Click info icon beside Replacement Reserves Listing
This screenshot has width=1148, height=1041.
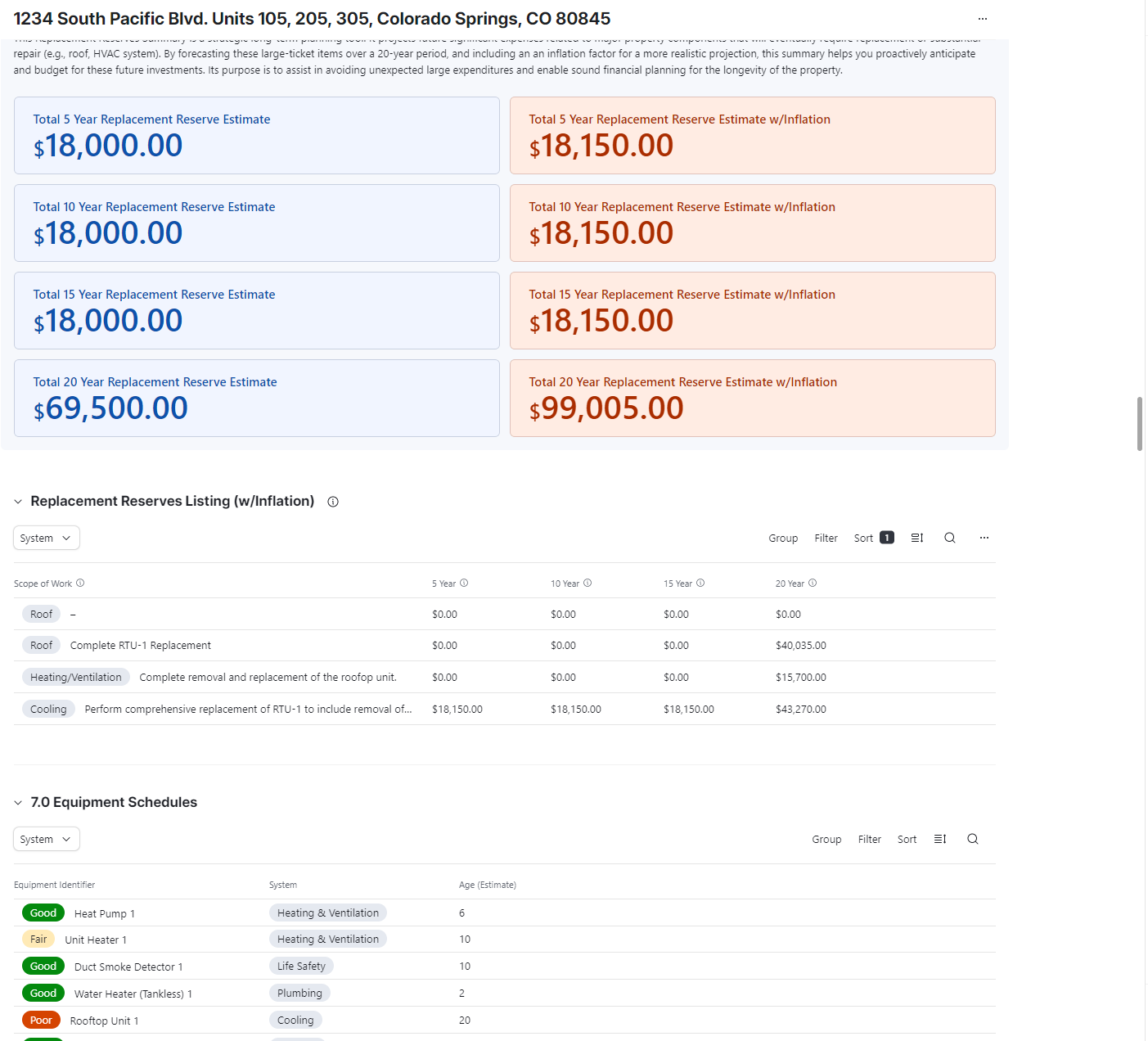[x=333, y=502]
